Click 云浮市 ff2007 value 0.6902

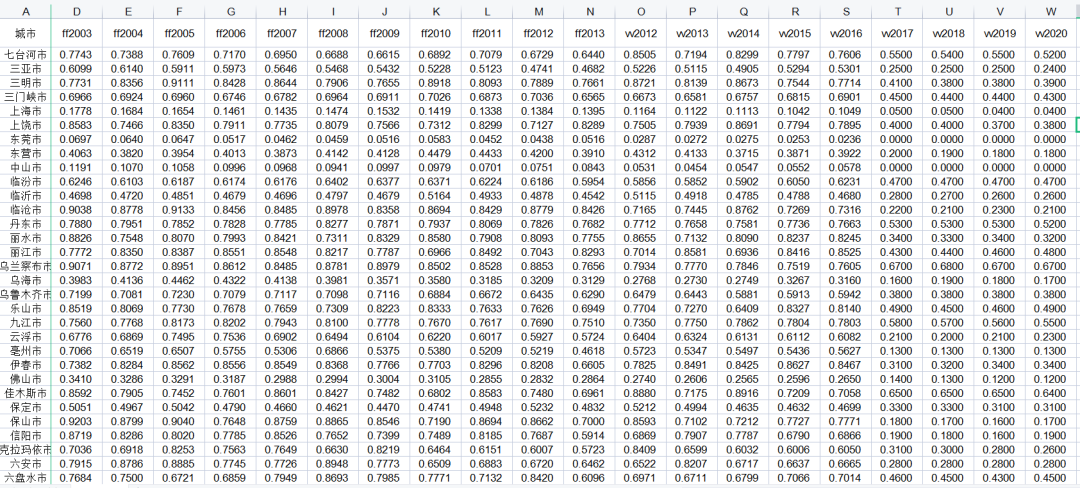(x=282, y=337)
